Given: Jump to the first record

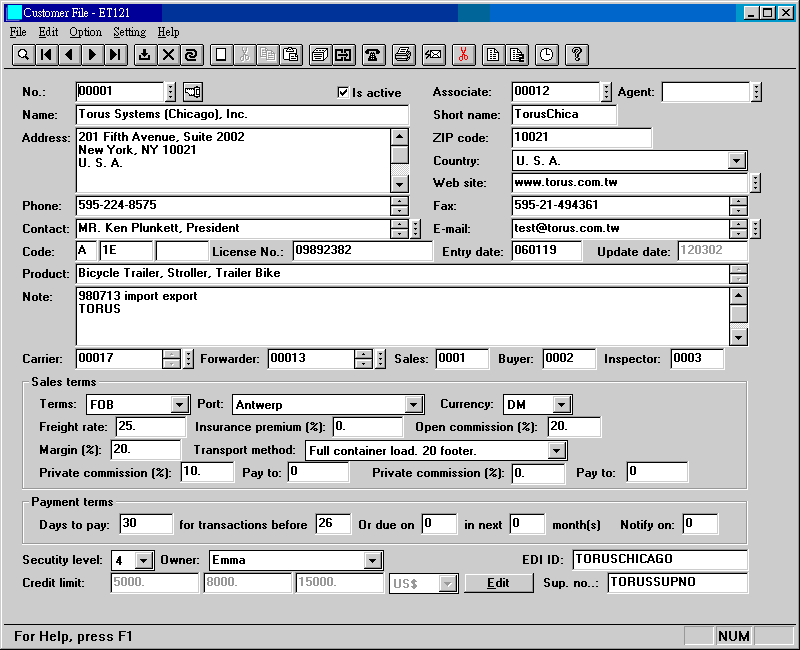Looking at the screenshot, I should pyautogui.click(x=46, y=55).
